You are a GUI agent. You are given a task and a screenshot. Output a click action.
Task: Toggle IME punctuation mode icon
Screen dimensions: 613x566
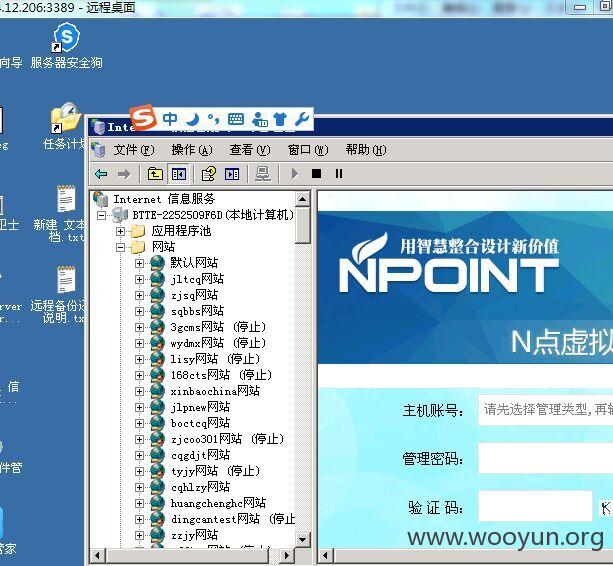coord(213,119)
